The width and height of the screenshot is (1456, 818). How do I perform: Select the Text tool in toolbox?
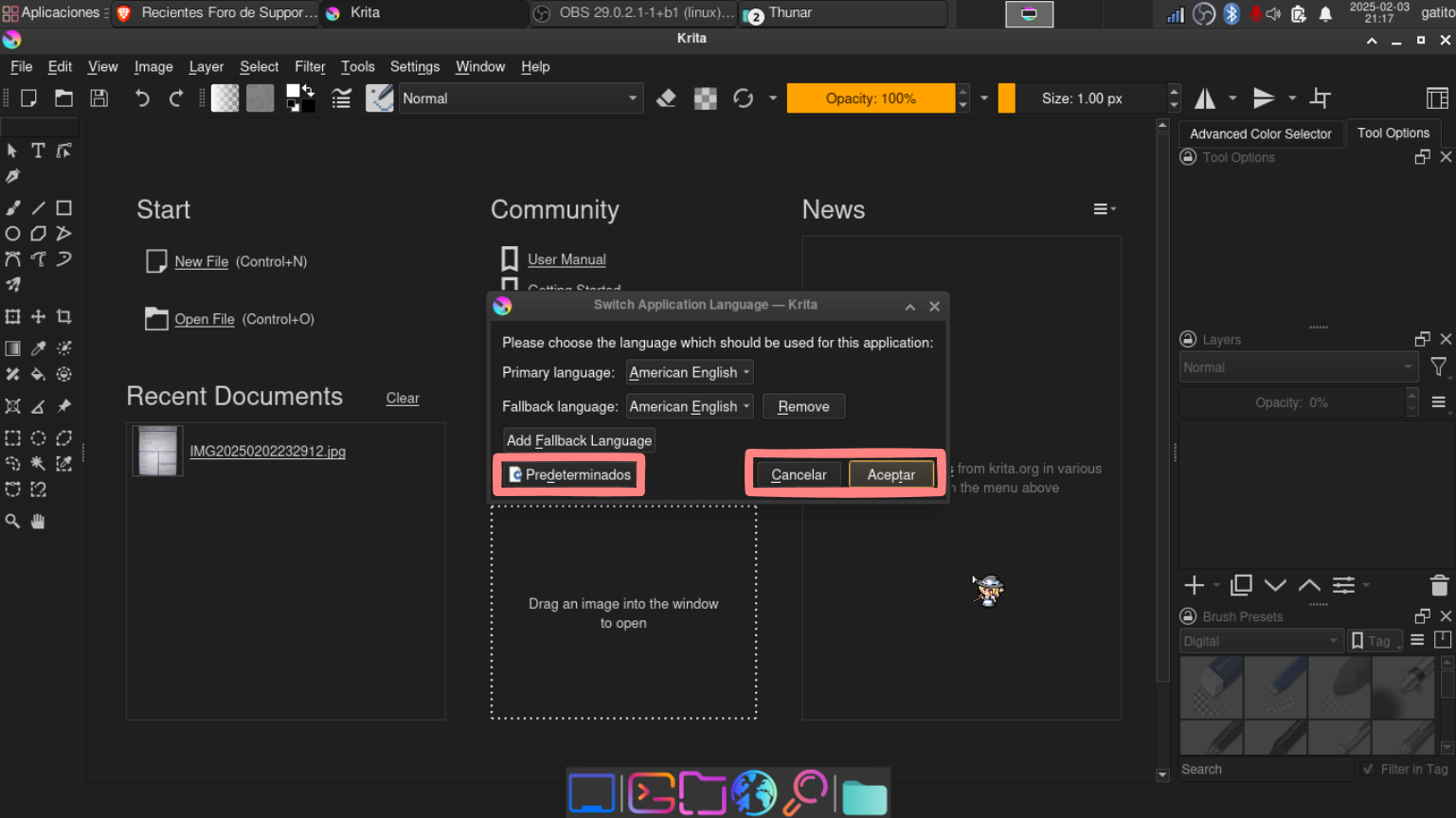(x=38, y=151)
